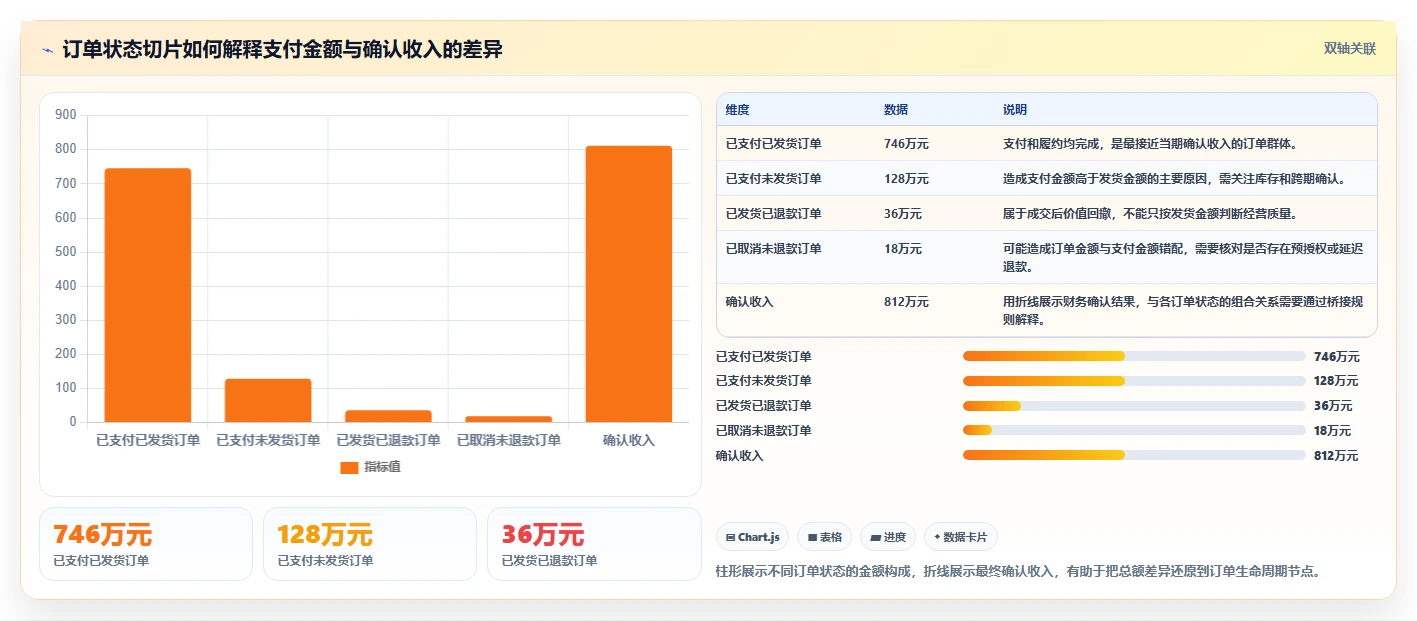The image size is (1417, 621).
Task: Click the 已支付未发货订单 progress bar
Action: click(x=1134, y=381)
